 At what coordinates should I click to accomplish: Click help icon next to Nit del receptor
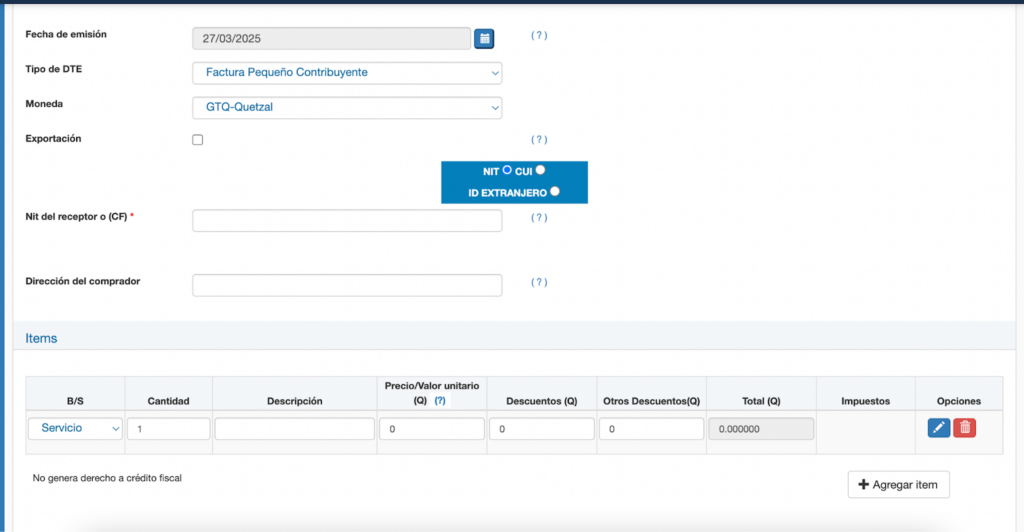539,217
